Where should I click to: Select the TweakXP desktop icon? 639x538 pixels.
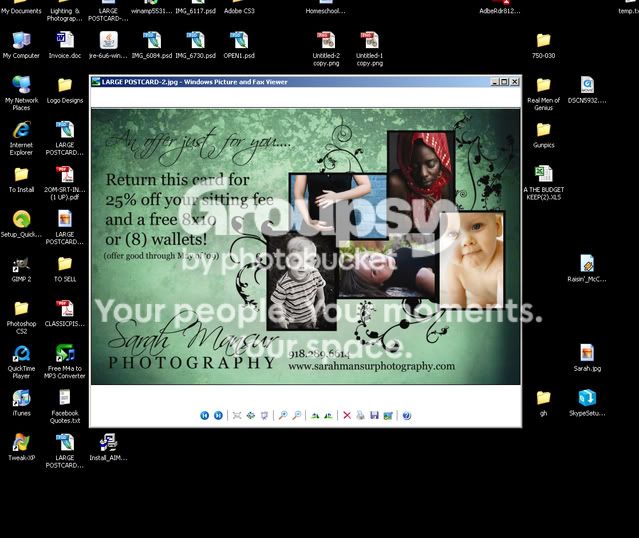(21, 448)
